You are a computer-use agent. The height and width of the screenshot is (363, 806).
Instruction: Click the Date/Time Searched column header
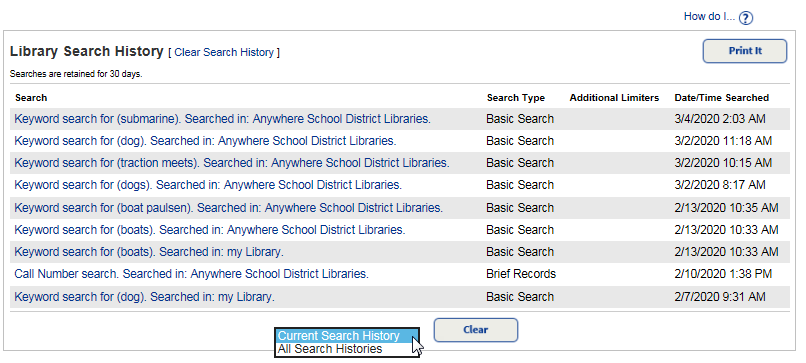tap(722, 98)
